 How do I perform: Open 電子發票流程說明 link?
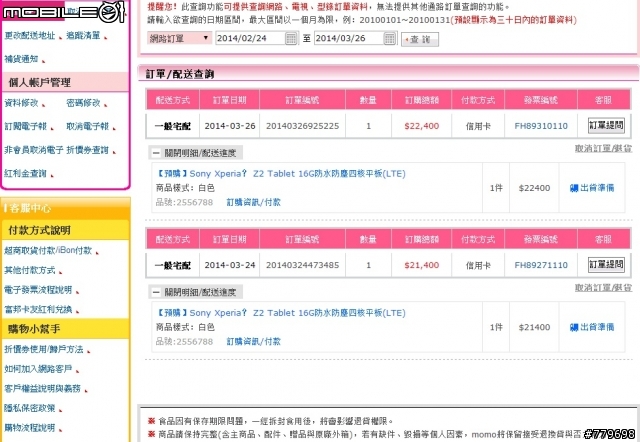tap(38, 290)
